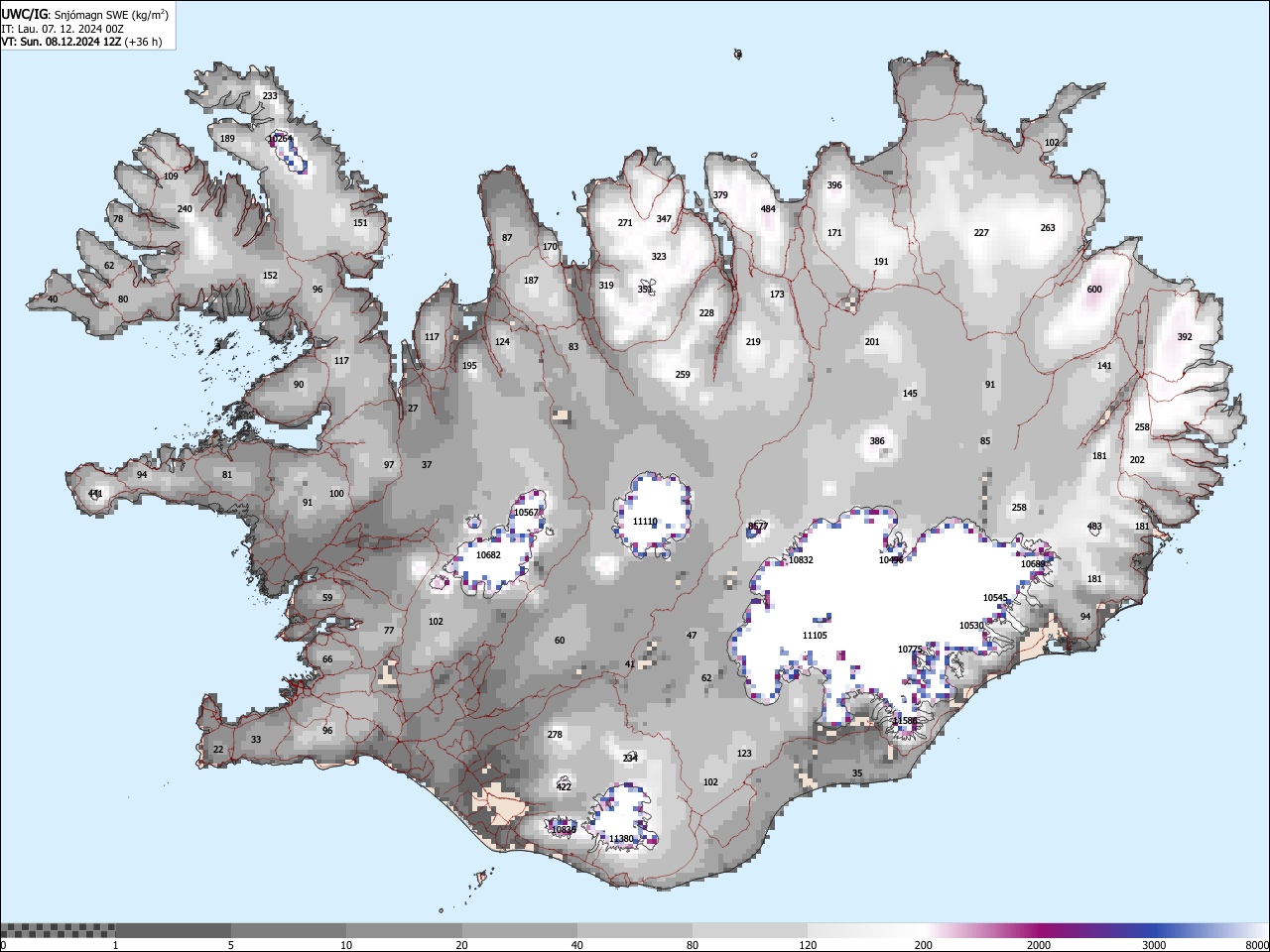1270x952 pixels.
Task: Click the map value '484'
Action: (x=768, y=209)
